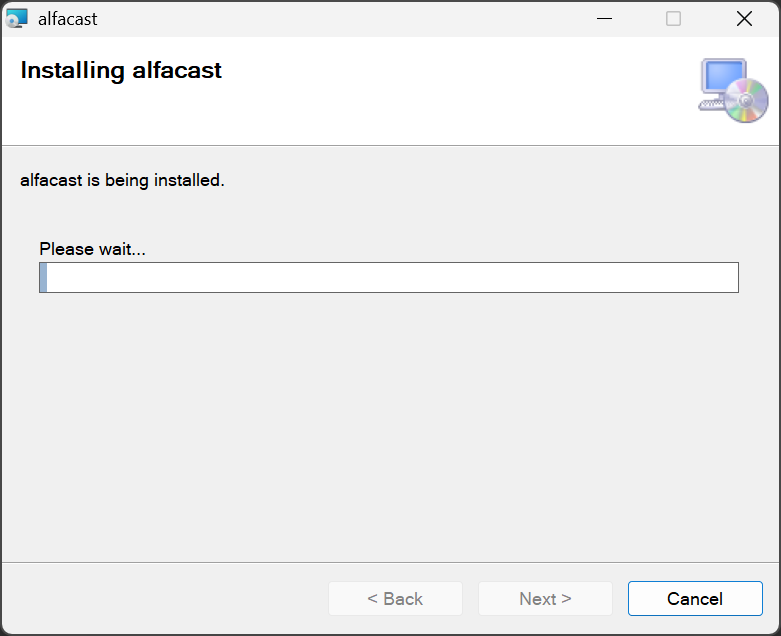Close the alfacast installer window

(744, 19)
